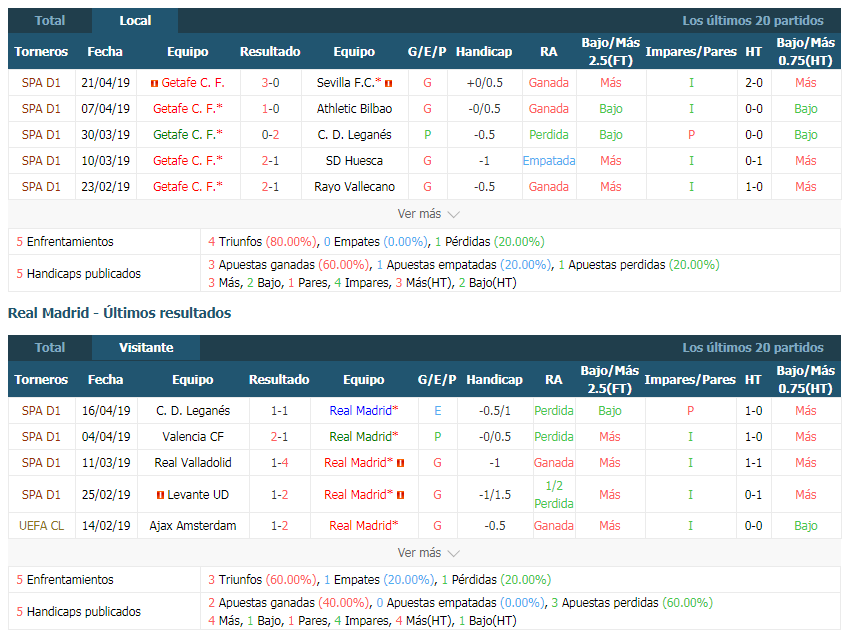Open C. D. Leganés link in Getafe table
The image size is (847, 634).
pos(354,134)
